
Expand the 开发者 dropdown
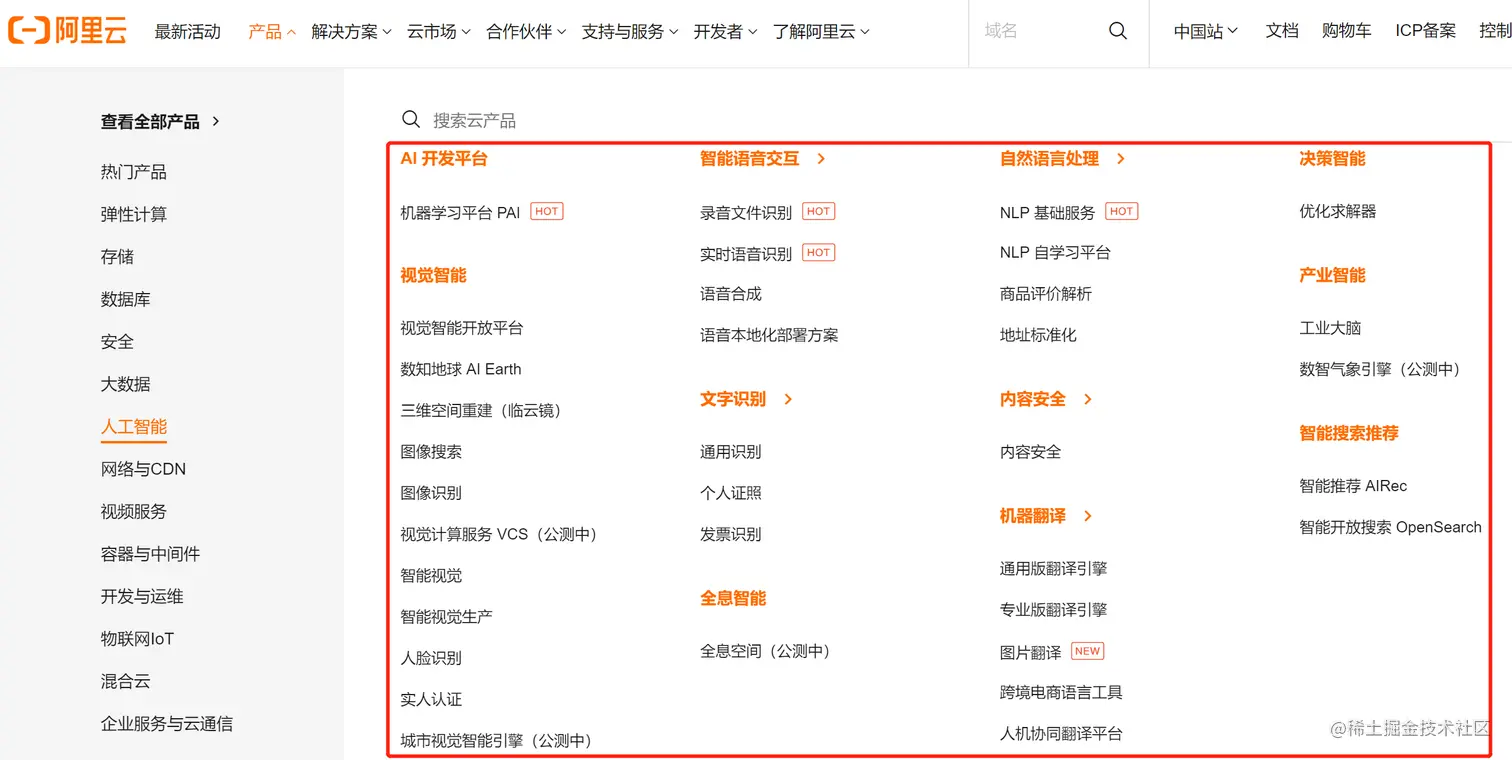pos(726,32)
